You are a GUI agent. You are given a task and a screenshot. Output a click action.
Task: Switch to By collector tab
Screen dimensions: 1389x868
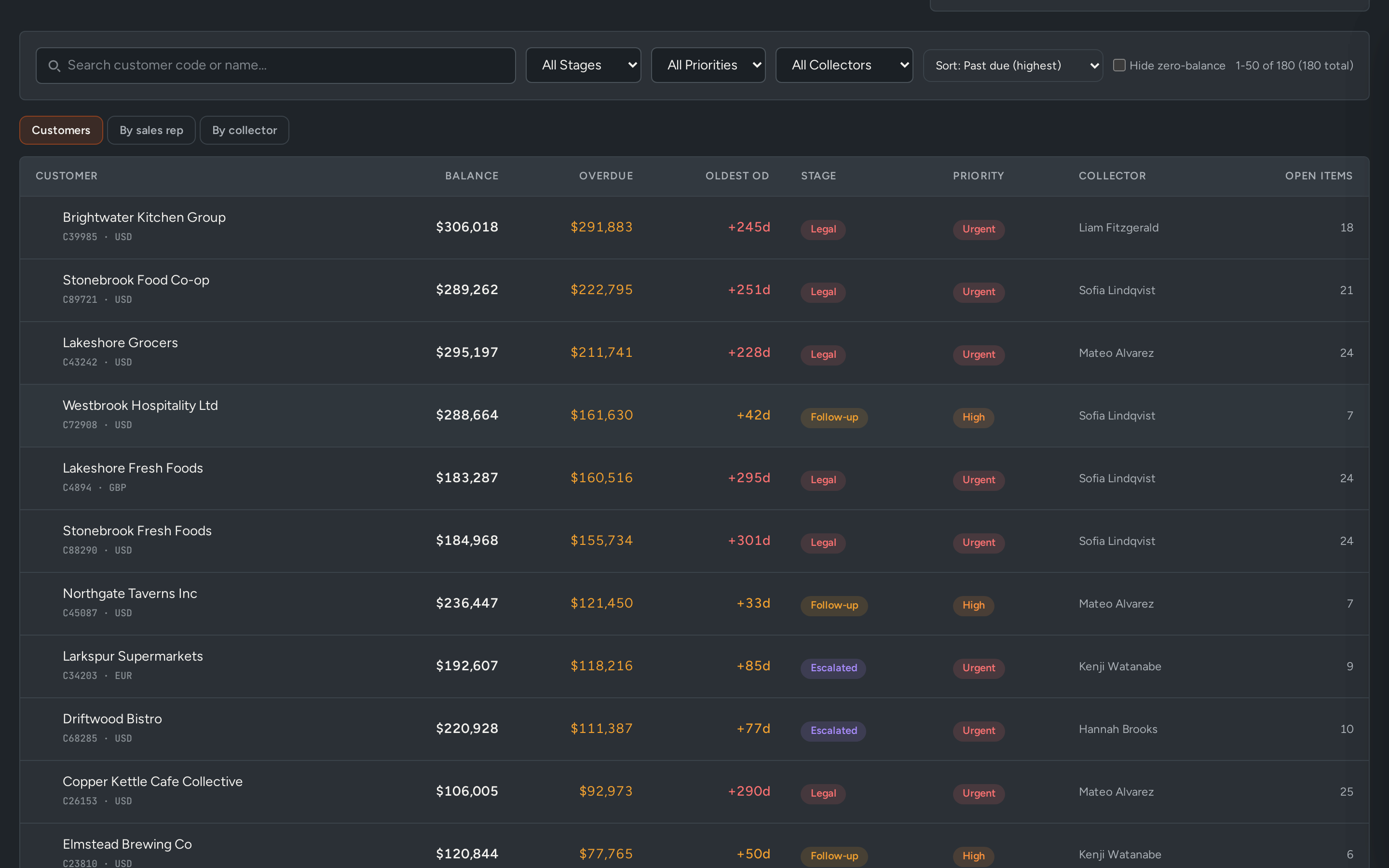tap(245, 130)
